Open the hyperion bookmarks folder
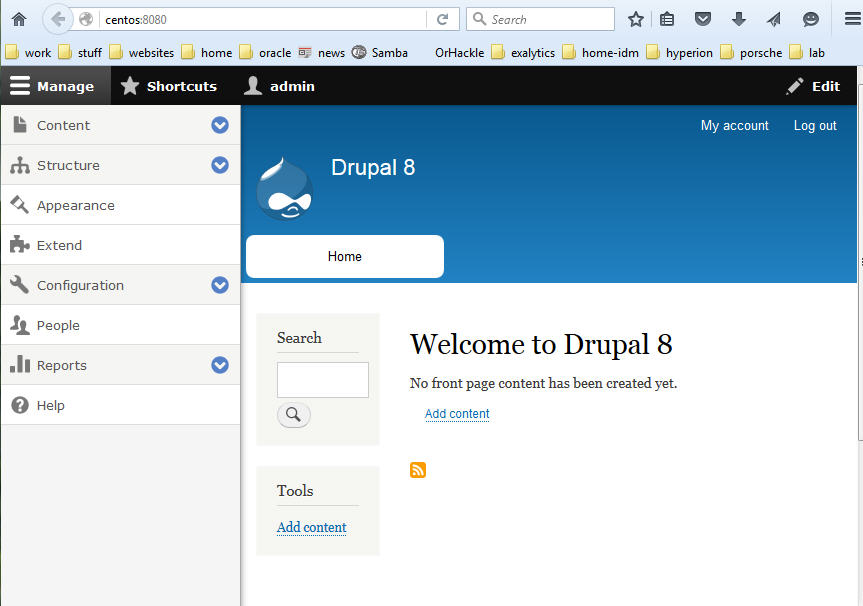The width and height of the screenshot is (863, 606). tap(680, 53)
